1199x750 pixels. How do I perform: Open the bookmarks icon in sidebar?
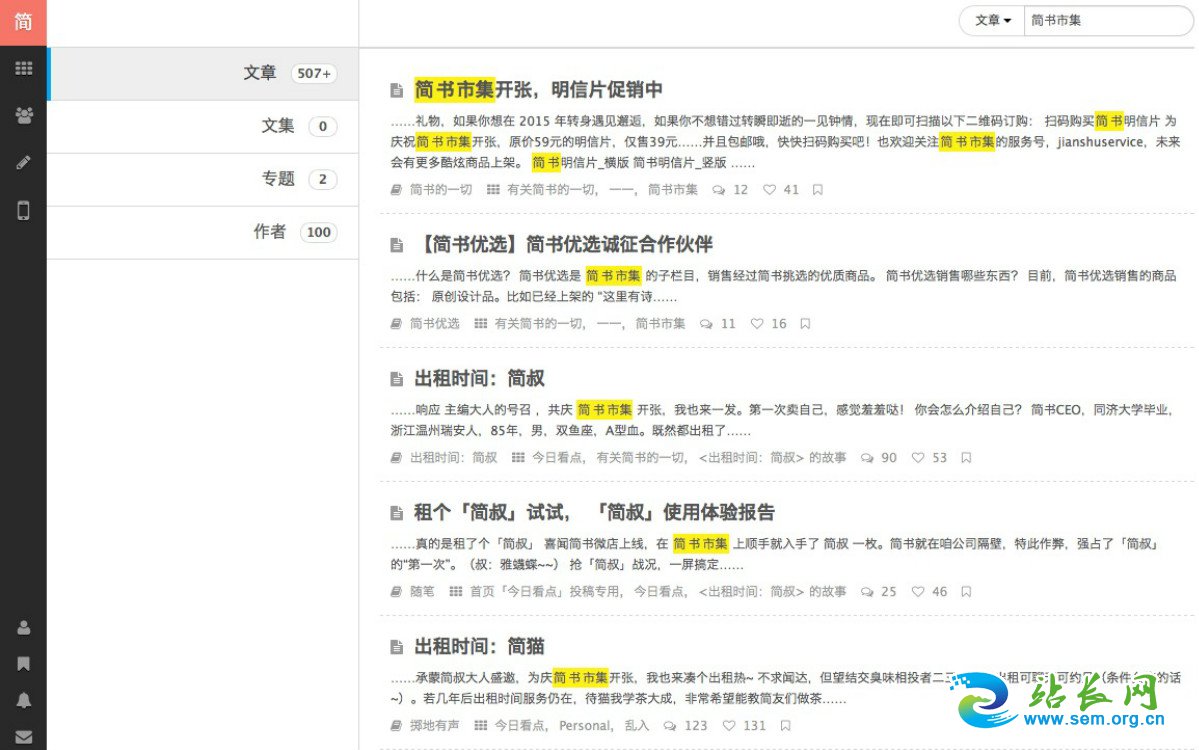coord(24,664)
